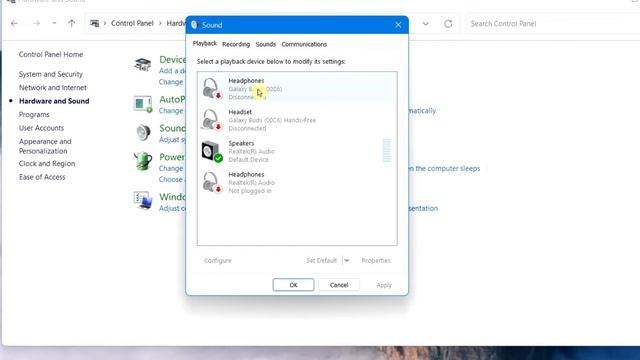Open Ease of Access link
Screen dimensions: 640x360
pyautogui.click(x=42, y=177)
